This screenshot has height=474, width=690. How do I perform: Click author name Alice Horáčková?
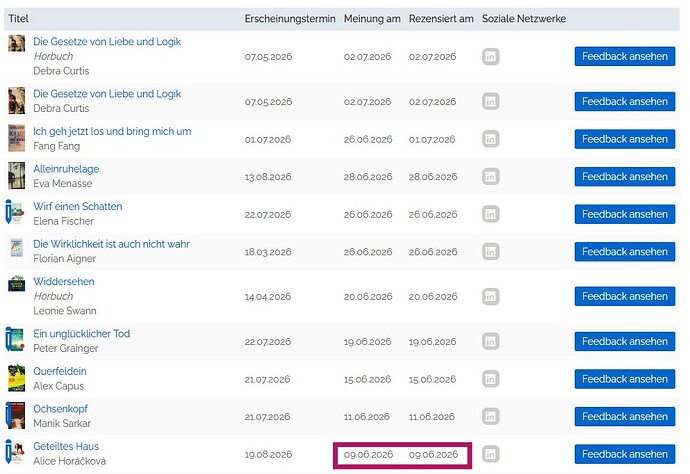pyautogui.click(x=70, y=461)
